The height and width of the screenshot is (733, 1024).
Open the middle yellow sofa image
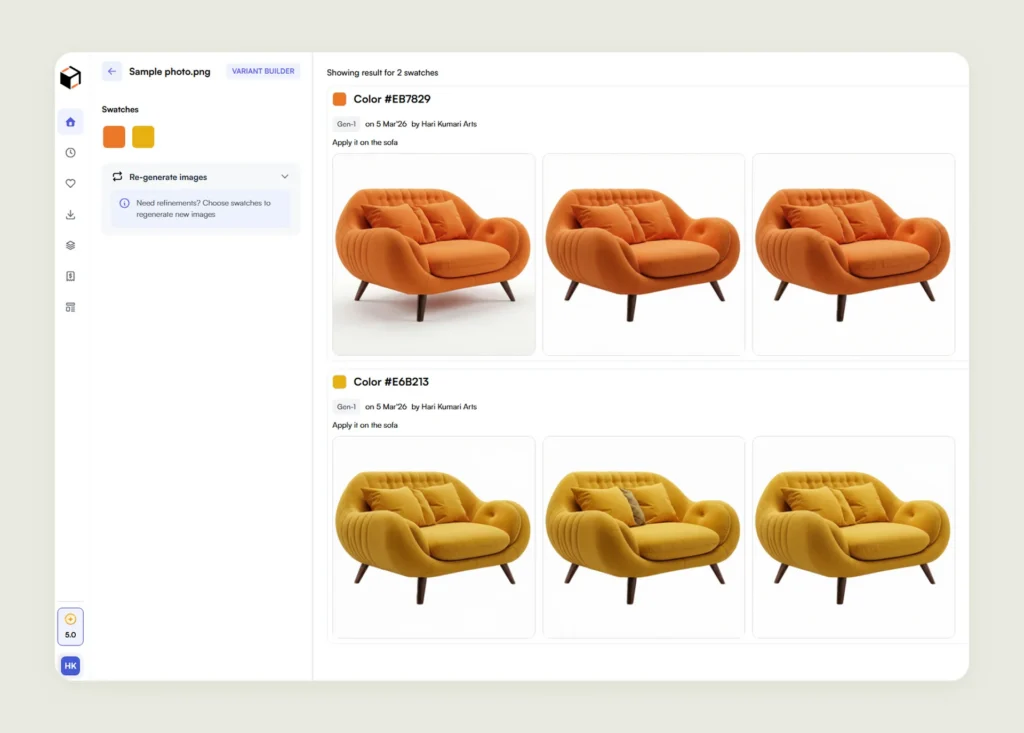click(x=643, y=537)
